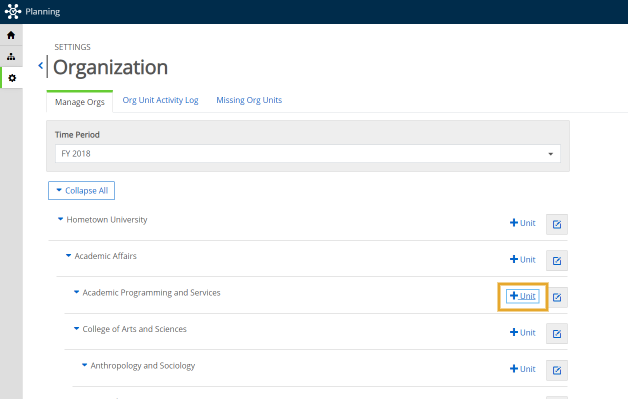Edit Academic Affairs with pencil icon
The width and height of the screenshot is (628, 399).
click(x=557, y=260)
